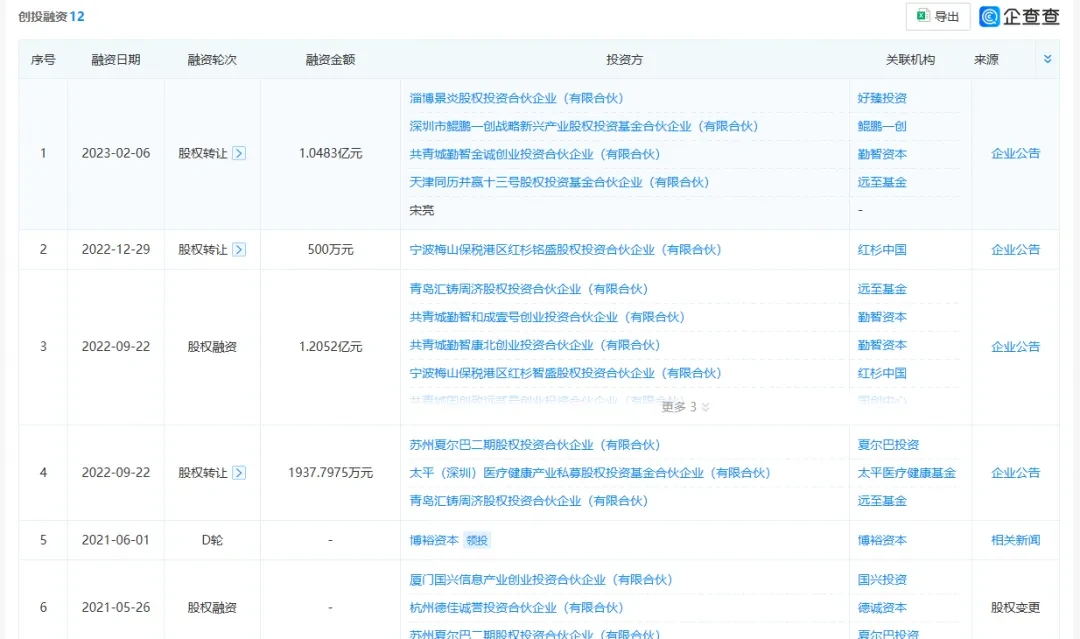This screenshot has width=1080, height=639.
Task: Open 好臻投资 related institution link
Action: coord(882,98)
